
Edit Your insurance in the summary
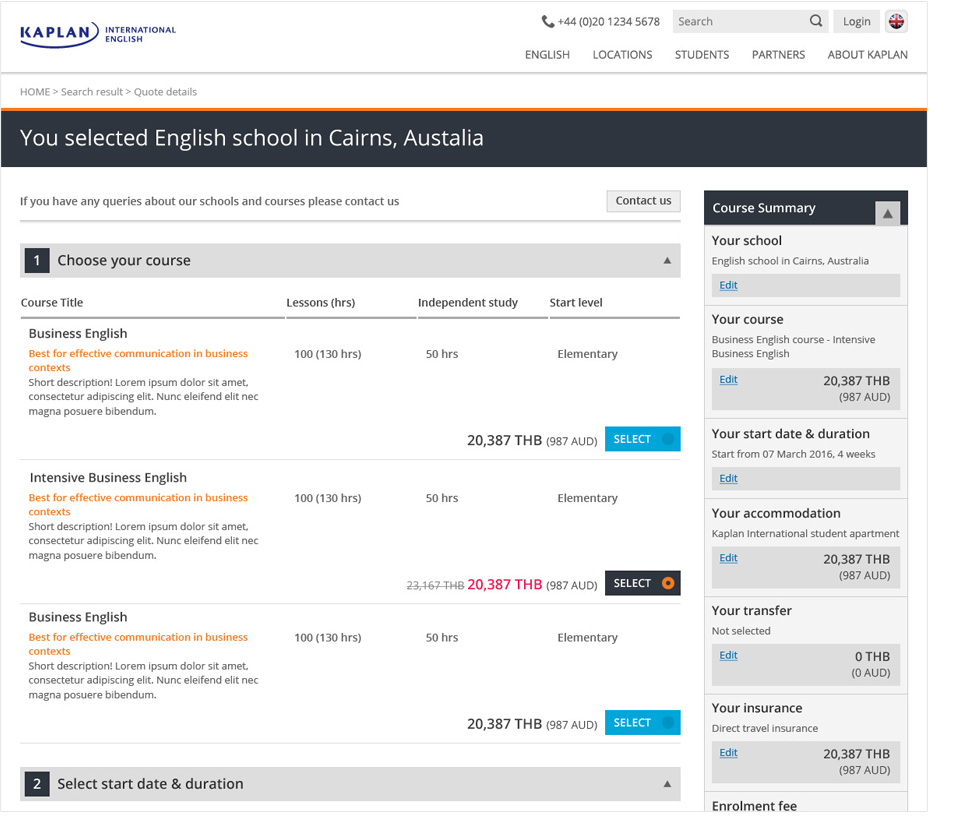coord(728,752)
